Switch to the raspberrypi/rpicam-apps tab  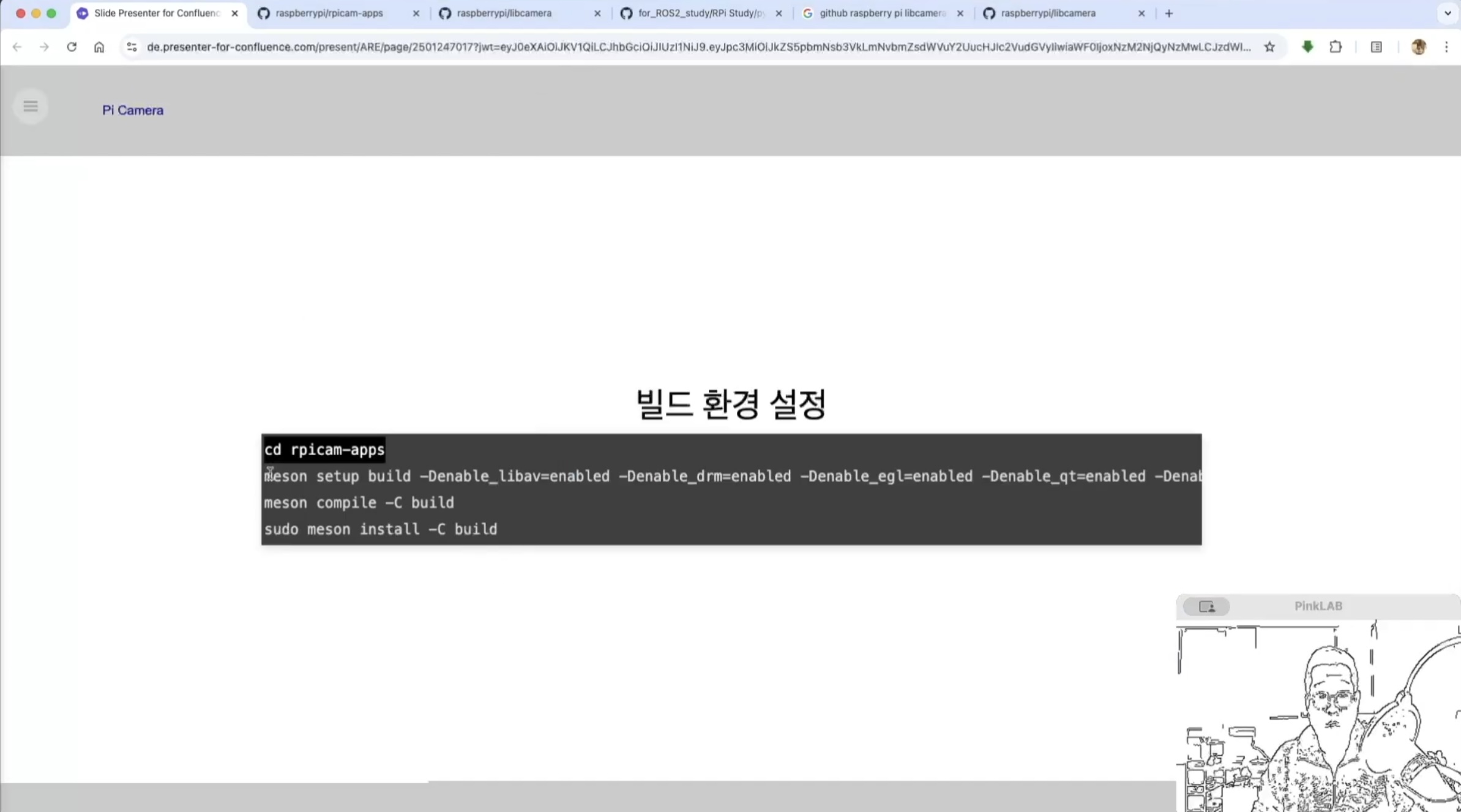(x=329, y=13)
